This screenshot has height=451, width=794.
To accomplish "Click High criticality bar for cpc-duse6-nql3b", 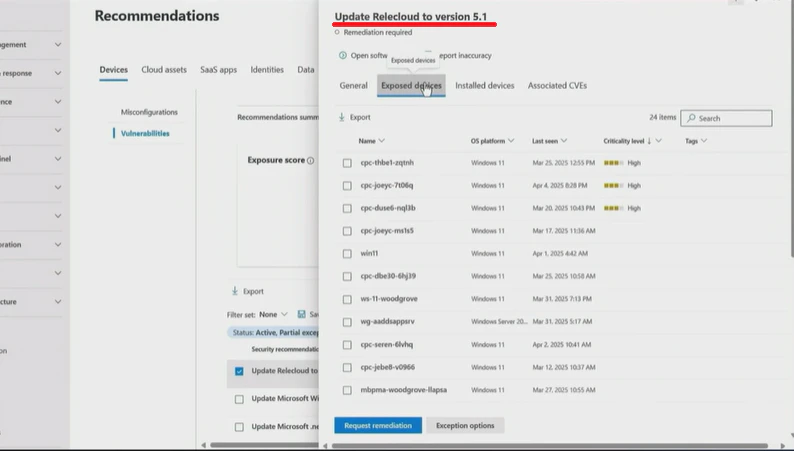I will tap(614, 208).
